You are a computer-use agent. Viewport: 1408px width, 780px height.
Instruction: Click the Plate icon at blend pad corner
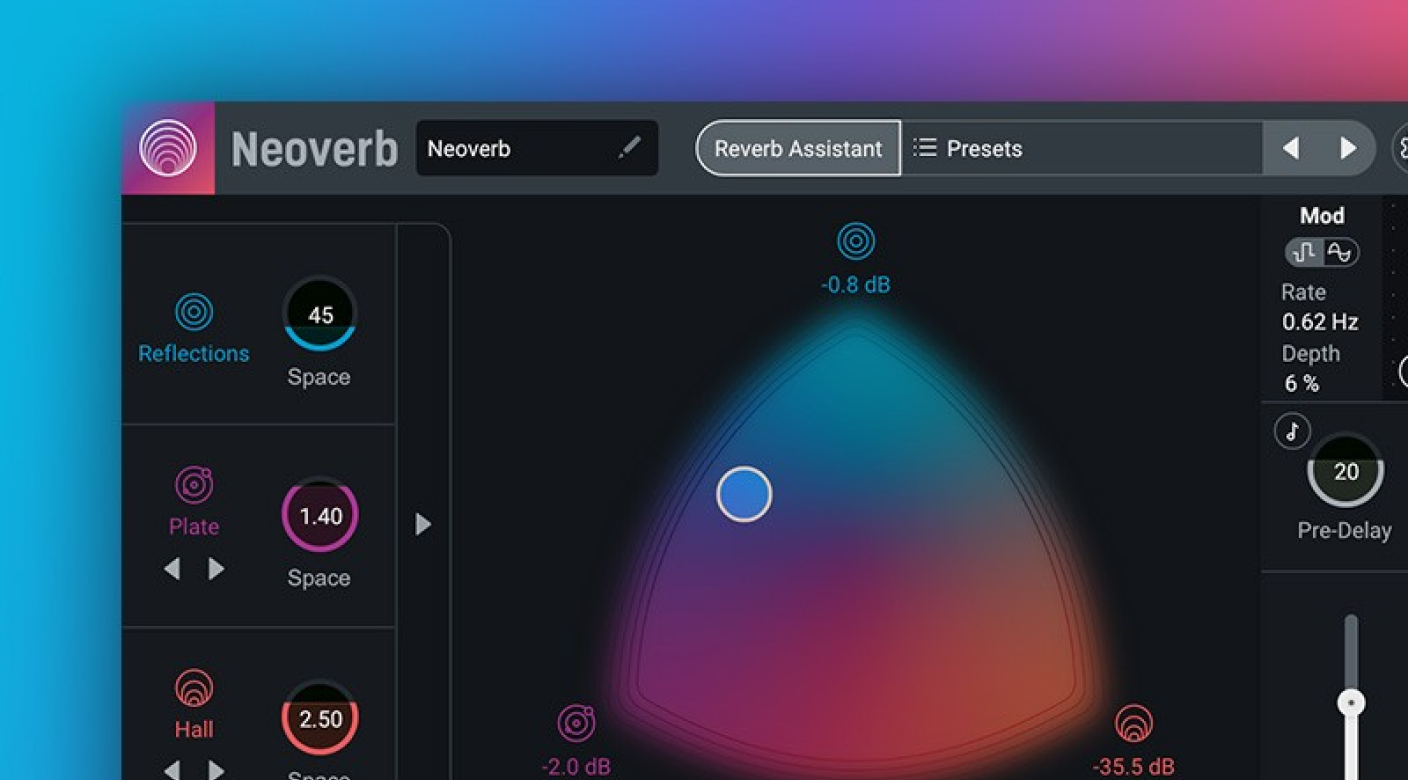tap(576, 723)
